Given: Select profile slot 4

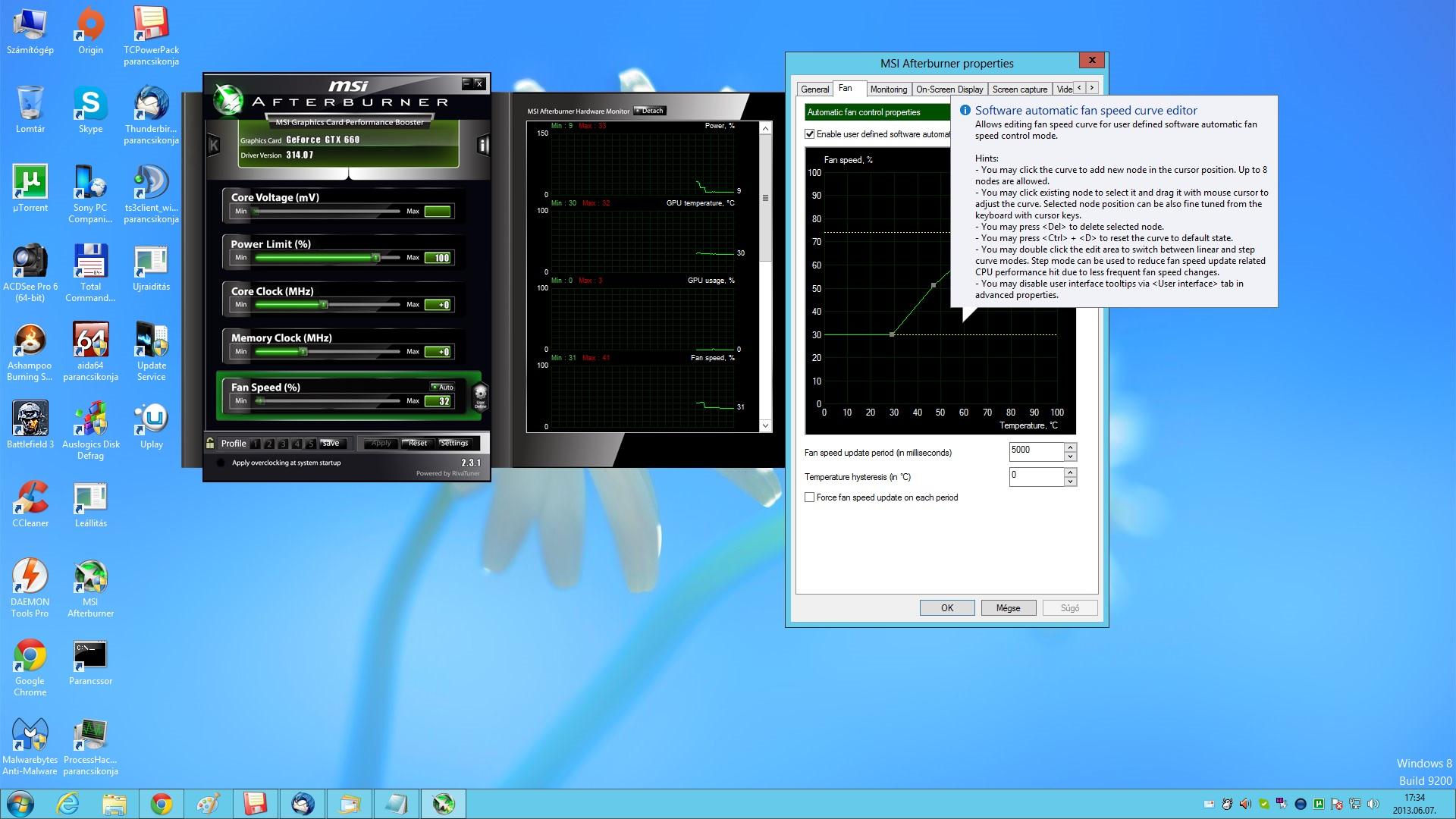Looking at the screenshot, I should pyautogui.click(x=297, y=444).
